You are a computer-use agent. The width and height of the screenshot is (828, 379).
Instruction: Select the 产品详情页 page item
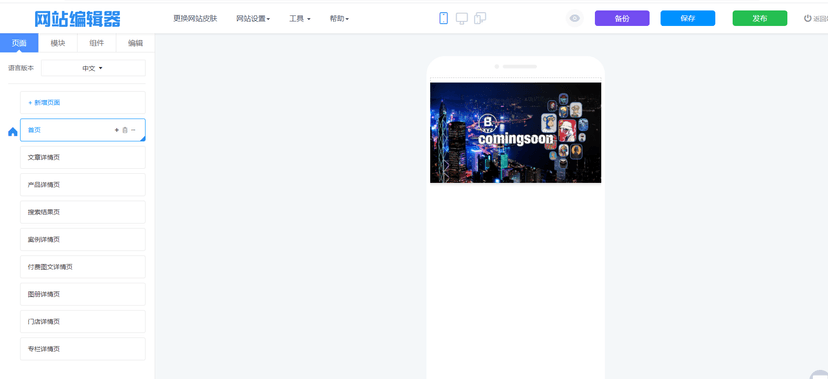pyautogui.click(x=83, y=185)
